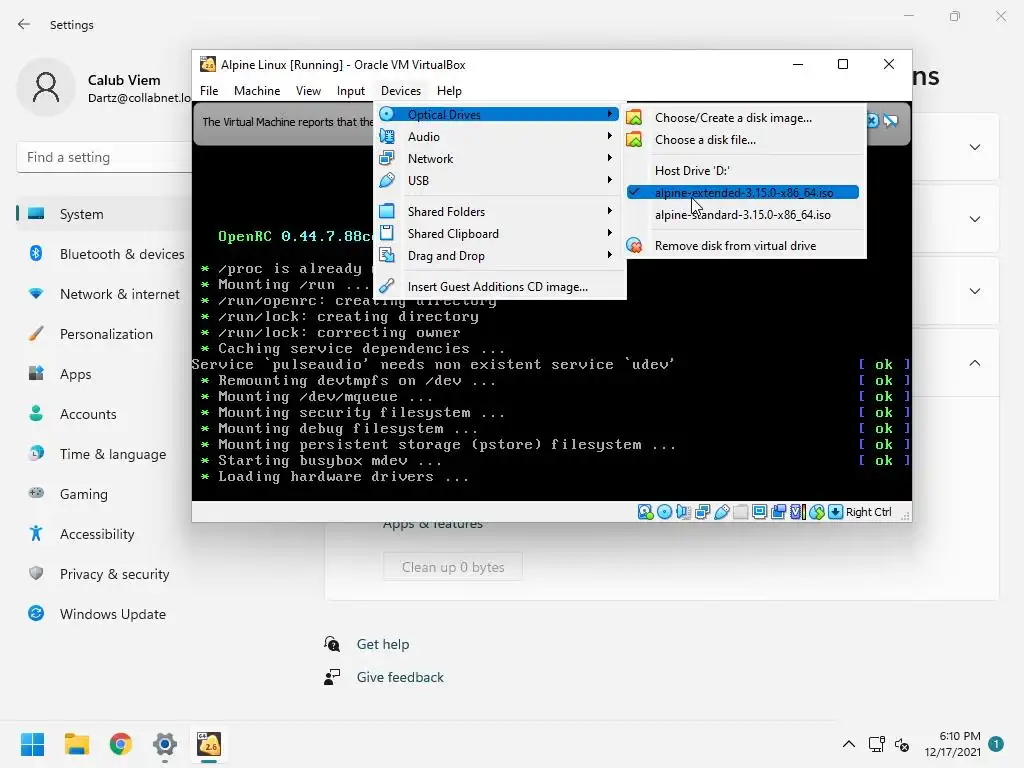Click the Remove disk red icon
Screen dimensions: 1024x768
click(x=634, y=246)
